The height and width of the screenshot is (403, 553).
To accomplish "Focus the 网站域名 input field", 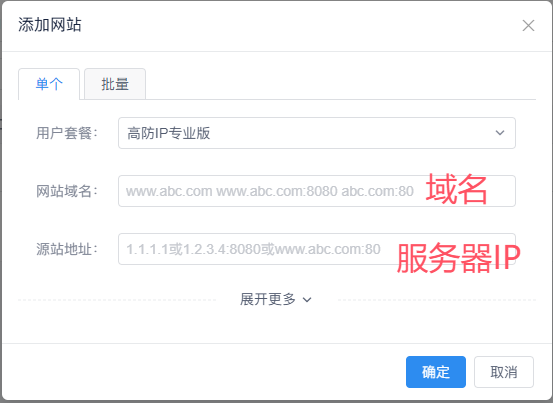I will pyautogui.click(x=317, y=191).
